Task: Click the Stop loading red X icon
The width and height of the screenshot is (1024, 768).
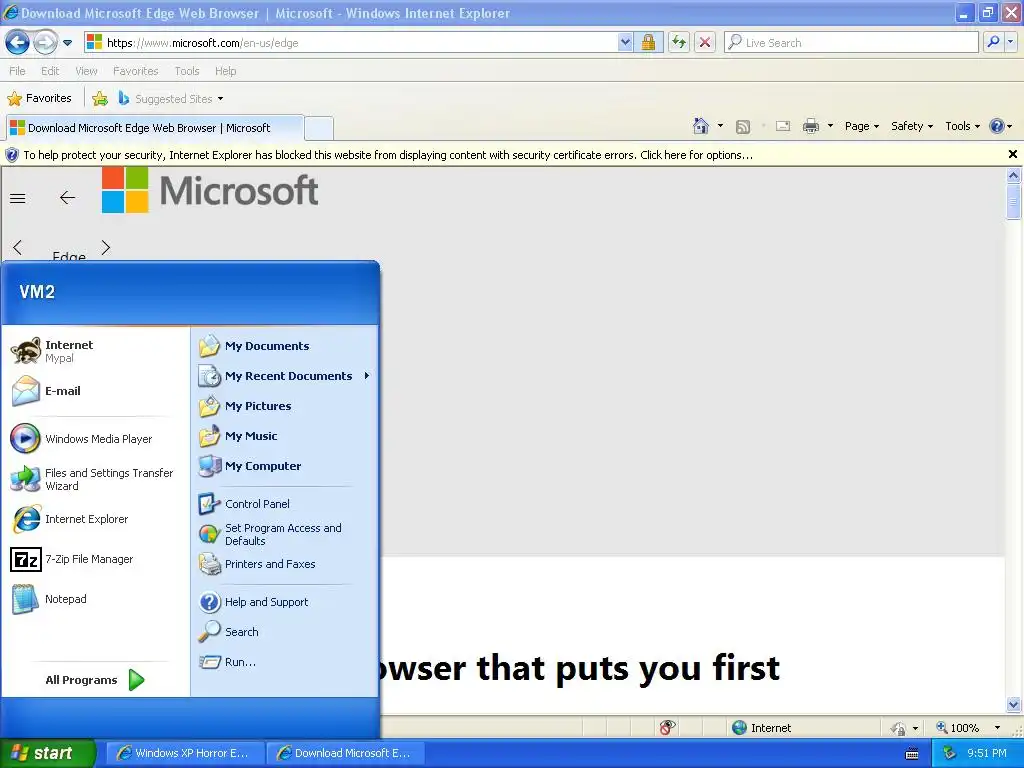Action: pos(705,43)
